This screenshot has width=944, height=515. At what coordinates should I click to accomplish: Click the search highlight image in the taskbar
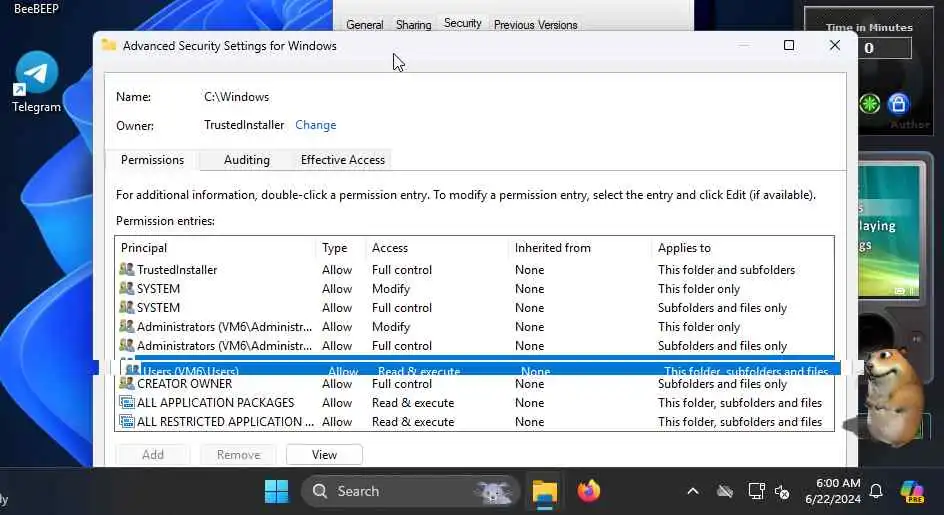pos(492,492)
